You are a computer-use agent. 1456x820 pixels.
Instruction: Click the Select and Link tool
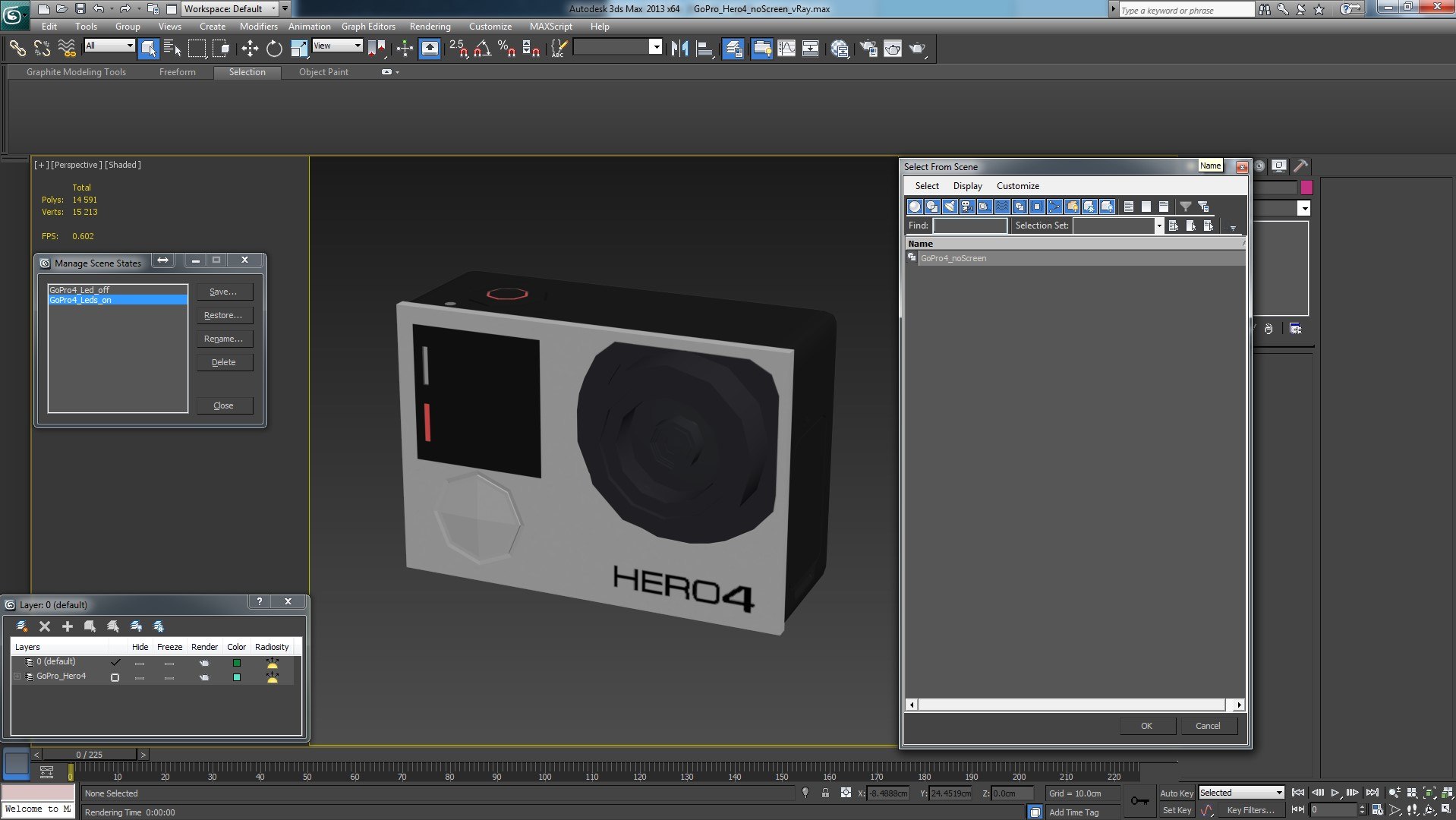tap(17, 49)
